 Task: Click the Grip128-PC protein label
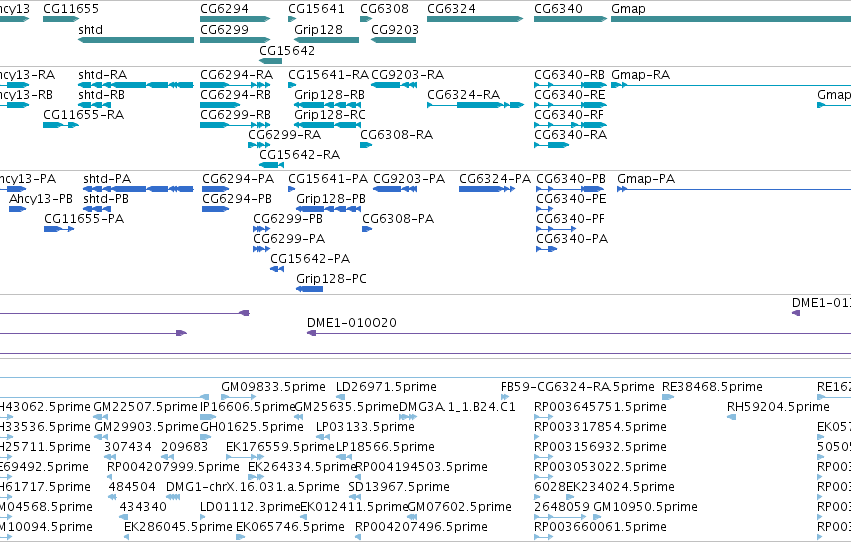pos(331,278)
